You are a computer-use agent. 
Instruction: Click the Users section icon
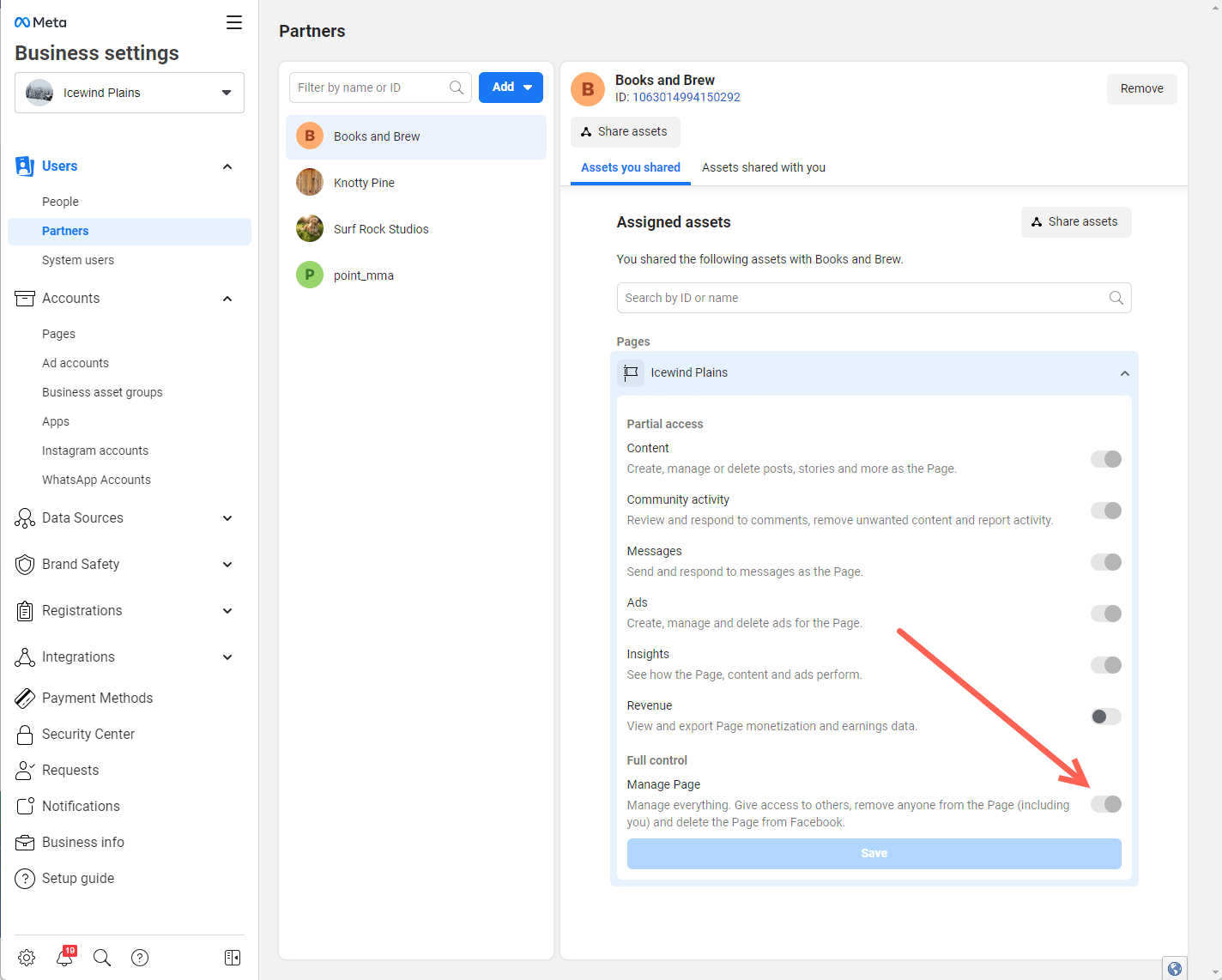(25, 166)
